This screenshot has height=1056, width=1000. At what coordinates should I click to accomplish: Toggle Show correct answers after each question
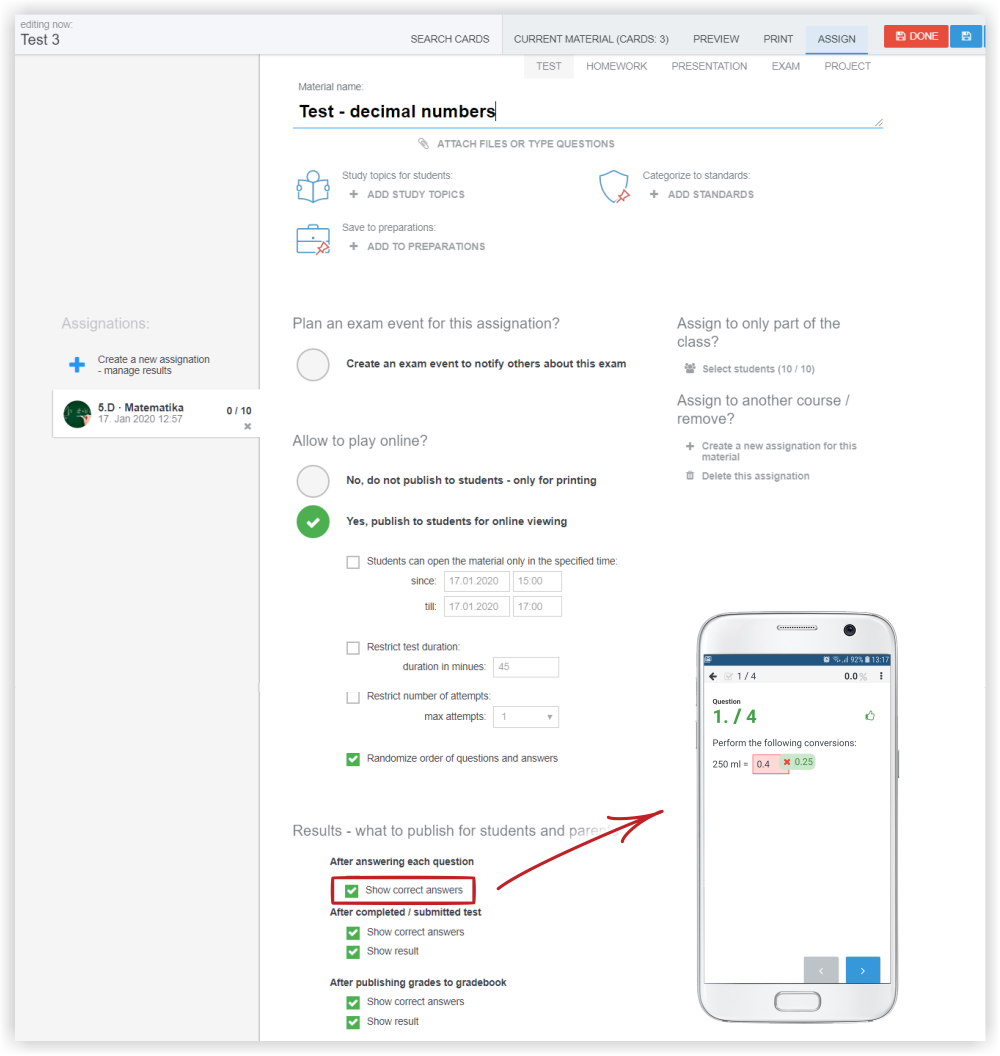click(352, 891)
